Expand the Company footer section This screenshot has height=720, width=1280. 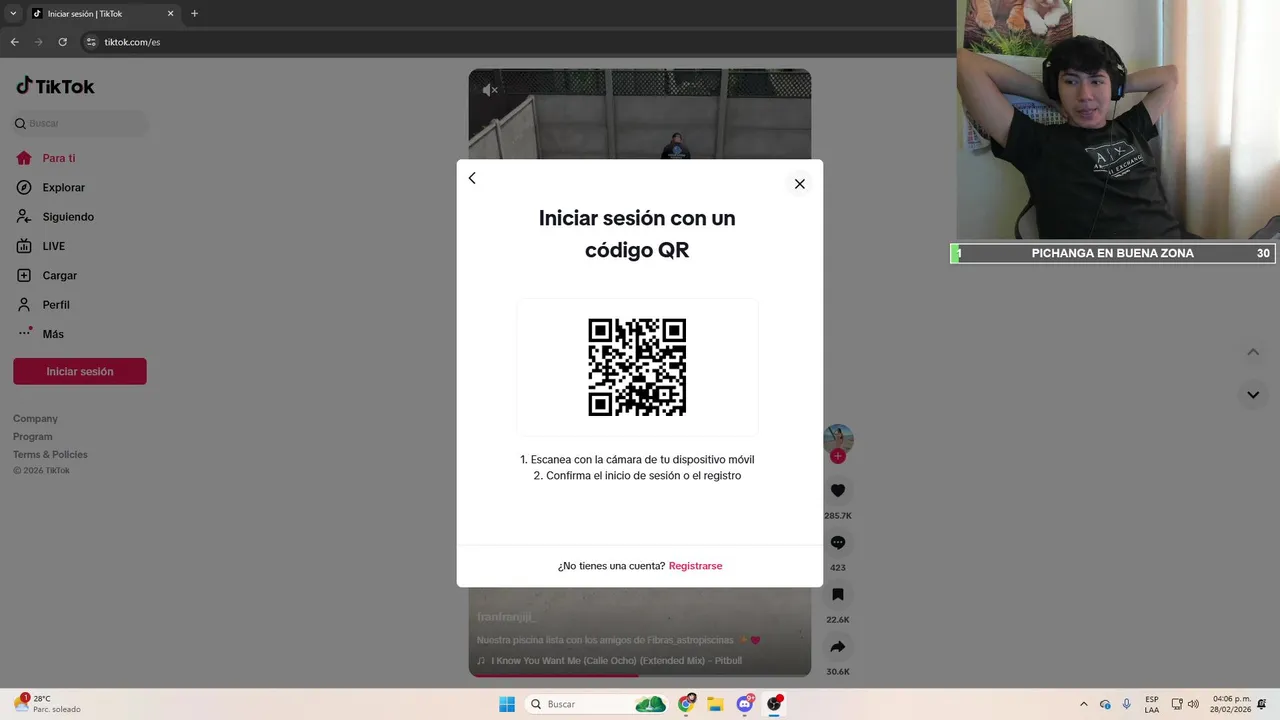[35, 419]
